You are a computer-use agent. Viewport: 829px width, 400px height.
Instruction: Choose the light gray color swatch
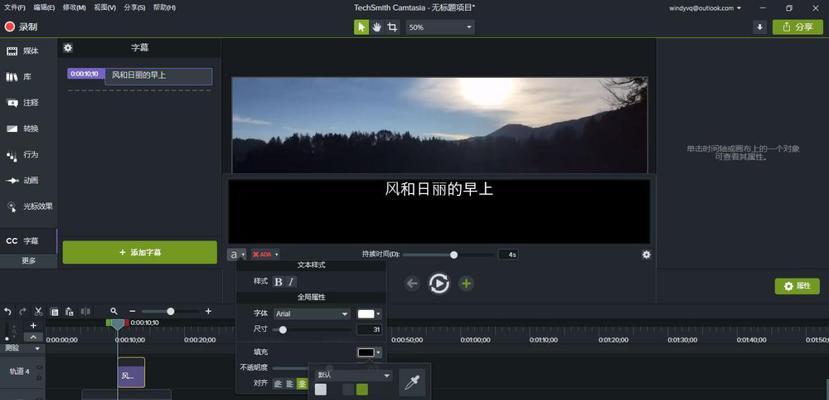320,390
